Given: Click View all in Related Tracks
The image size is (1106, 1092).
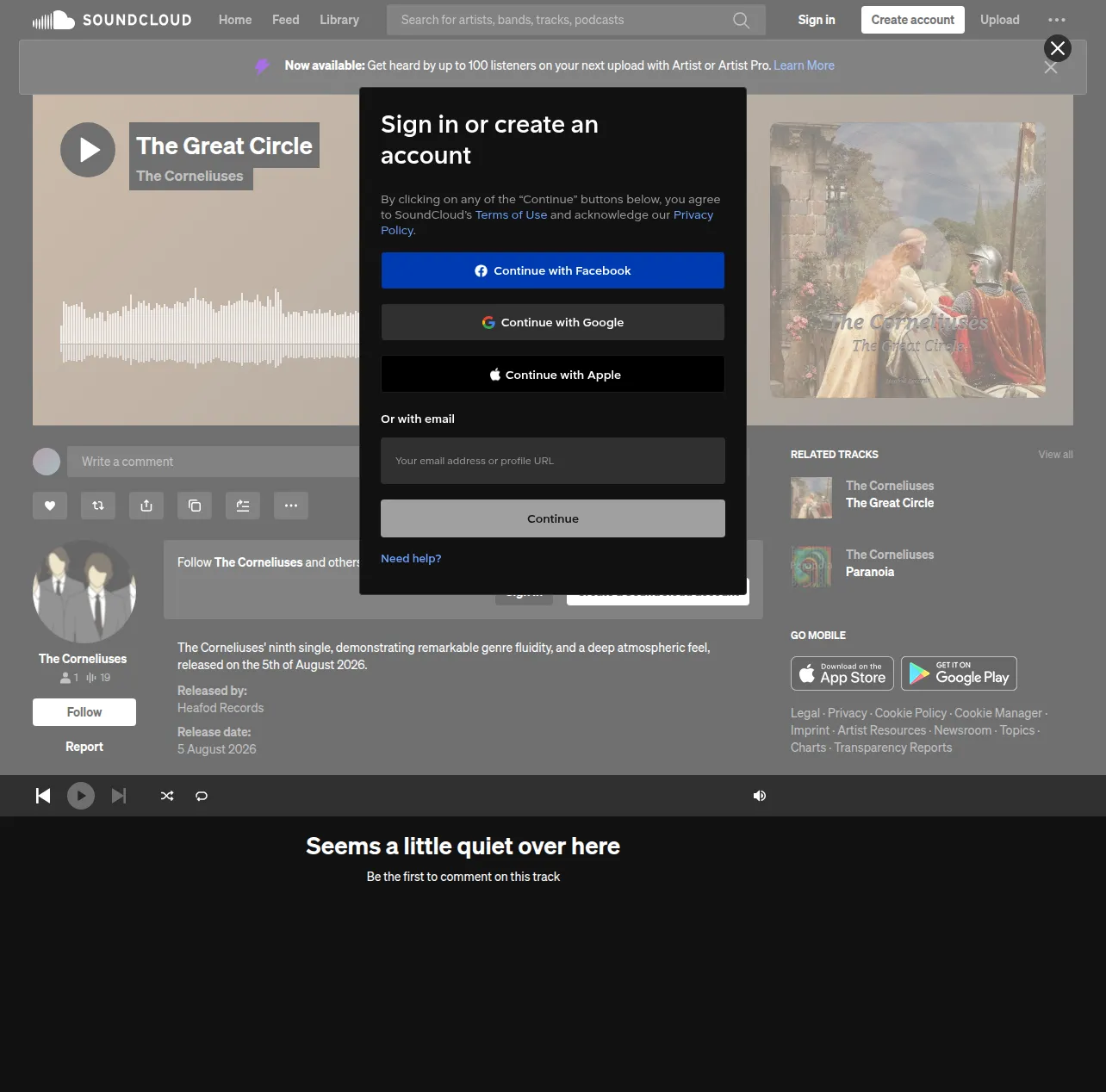Looking at the screenshot, I should [1055, 455].
